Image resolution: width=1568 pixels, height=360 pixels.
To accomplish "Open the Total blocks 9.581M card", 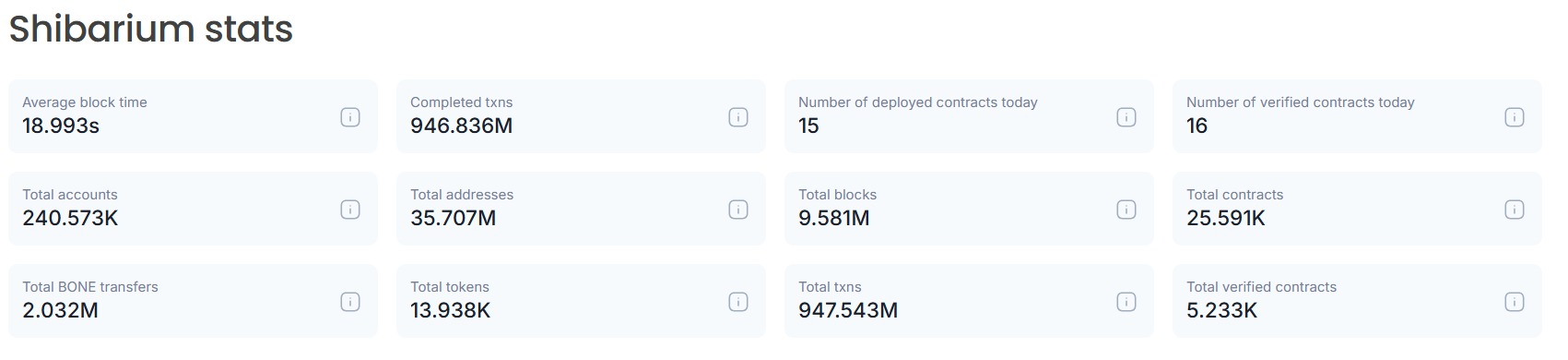I will (x=969, y=209).
